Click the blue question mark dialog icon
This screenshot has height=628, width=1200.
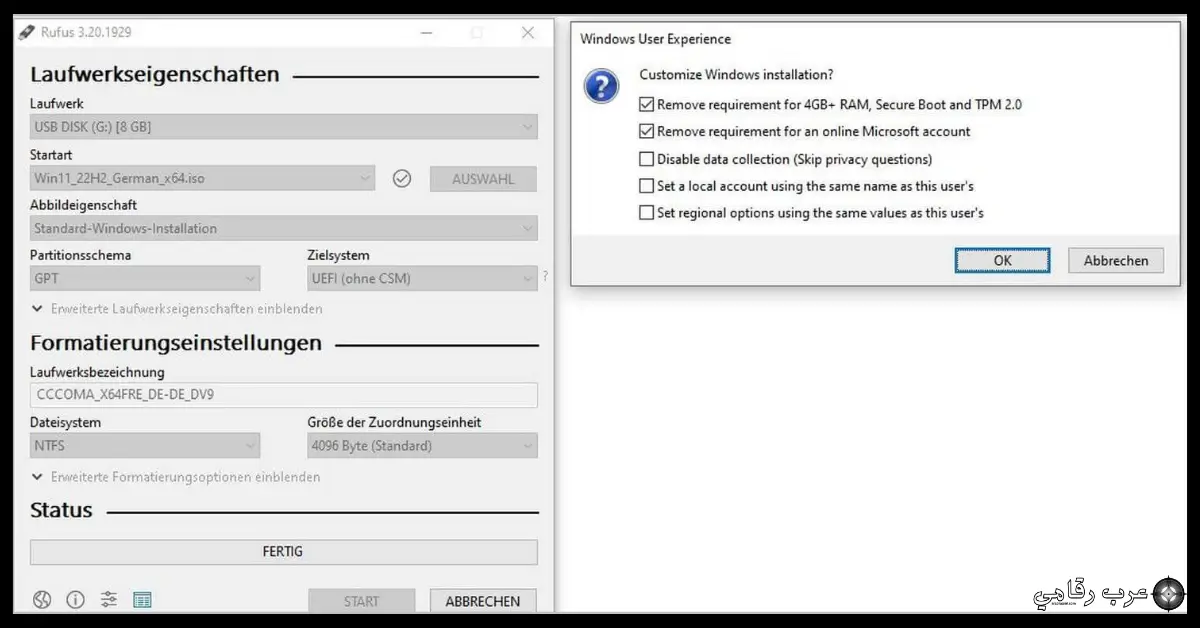pos(601,87)
